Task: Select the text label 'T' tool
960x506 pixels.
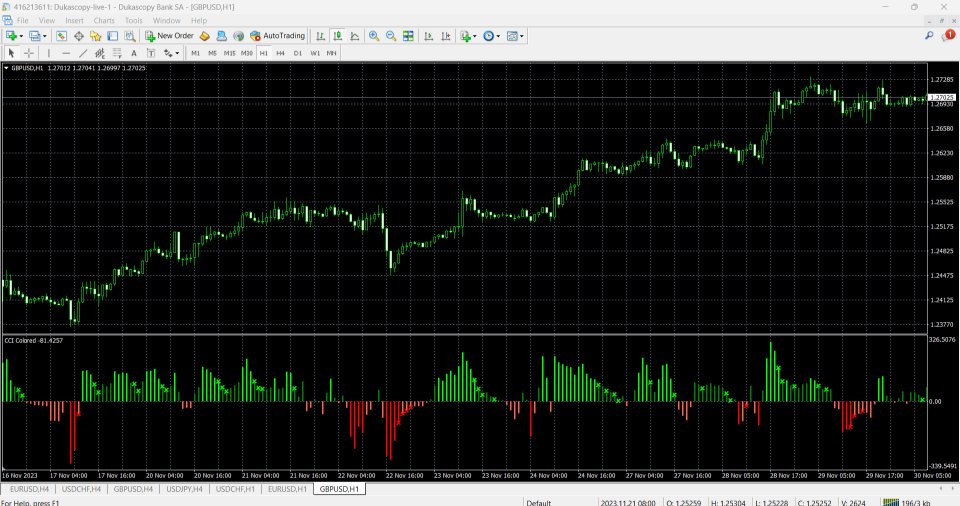Action: pos(151,53)
